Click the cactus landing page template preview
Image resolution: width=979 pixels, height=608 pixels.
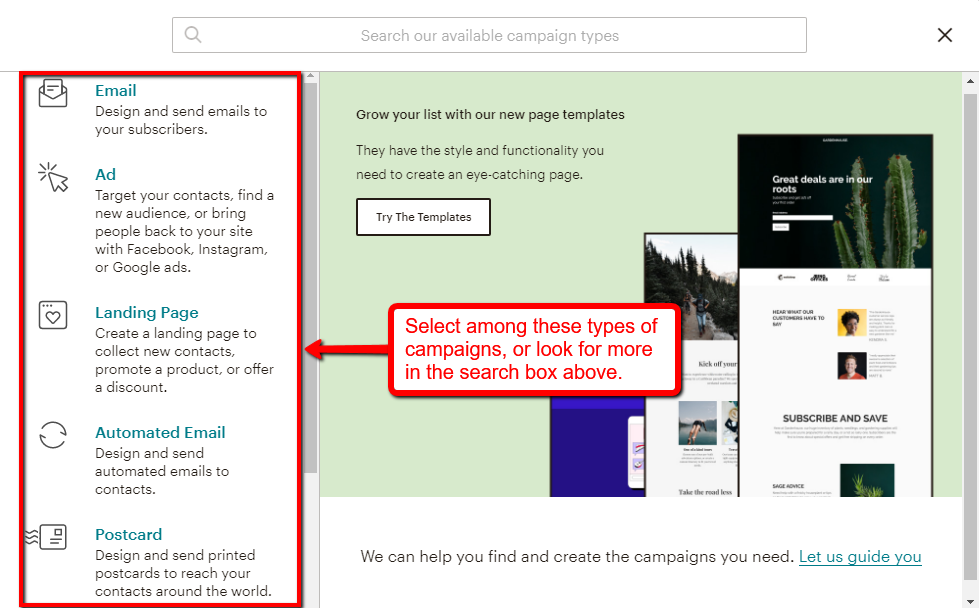click(835, 315)
